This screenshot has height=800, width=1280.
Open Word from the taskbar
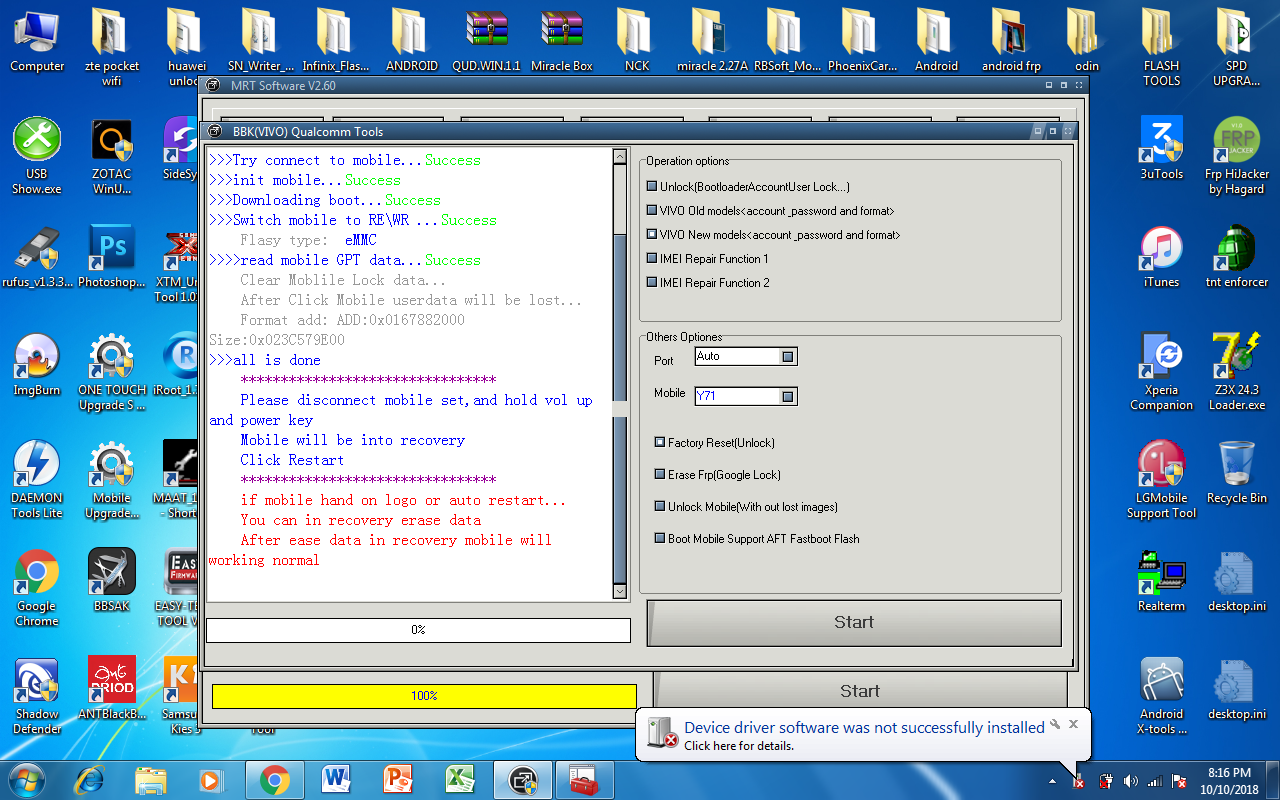click(336, 779)
